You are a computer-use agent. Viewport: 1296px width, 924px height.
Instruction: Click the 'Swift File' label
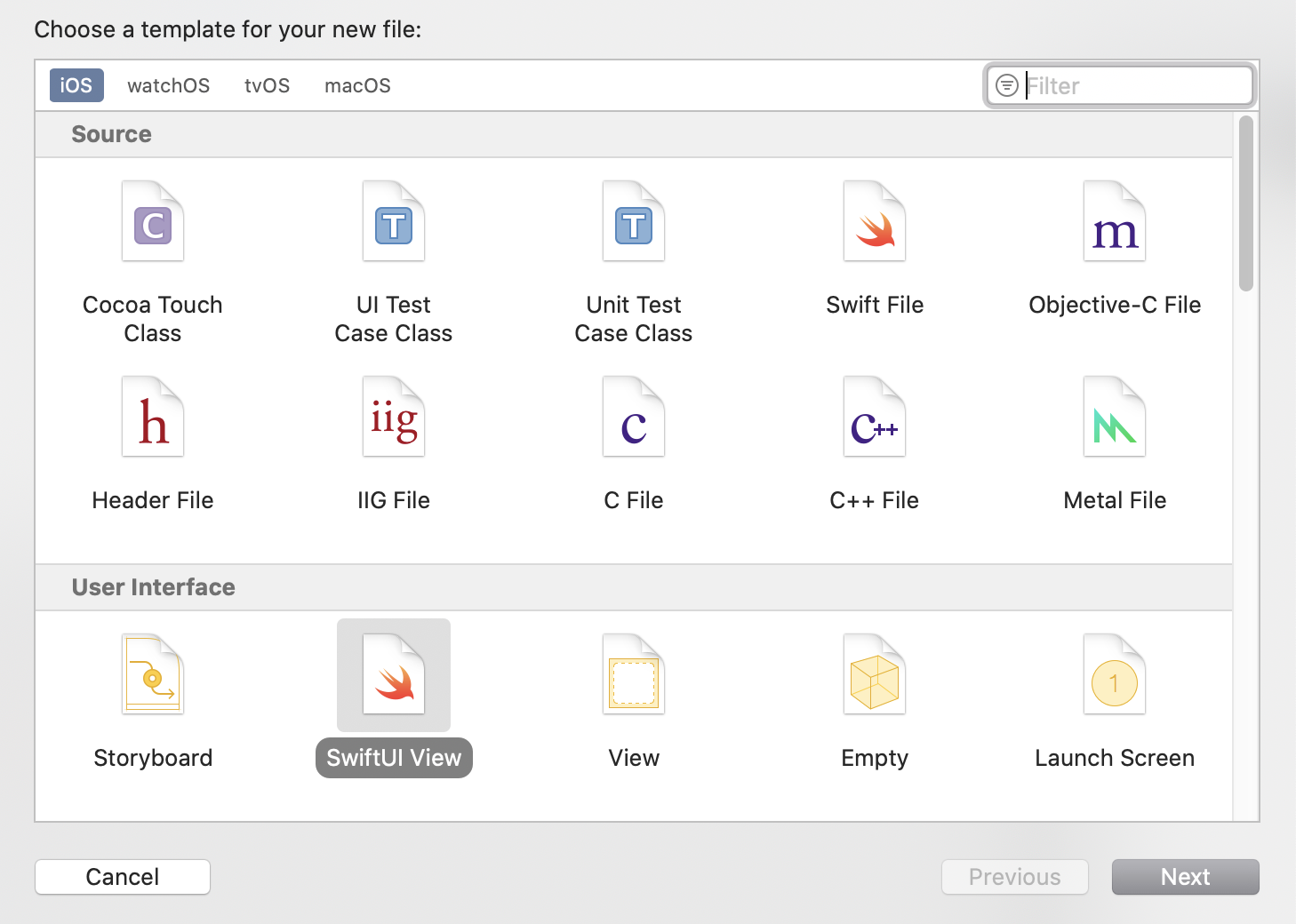(x=875, y=305)
